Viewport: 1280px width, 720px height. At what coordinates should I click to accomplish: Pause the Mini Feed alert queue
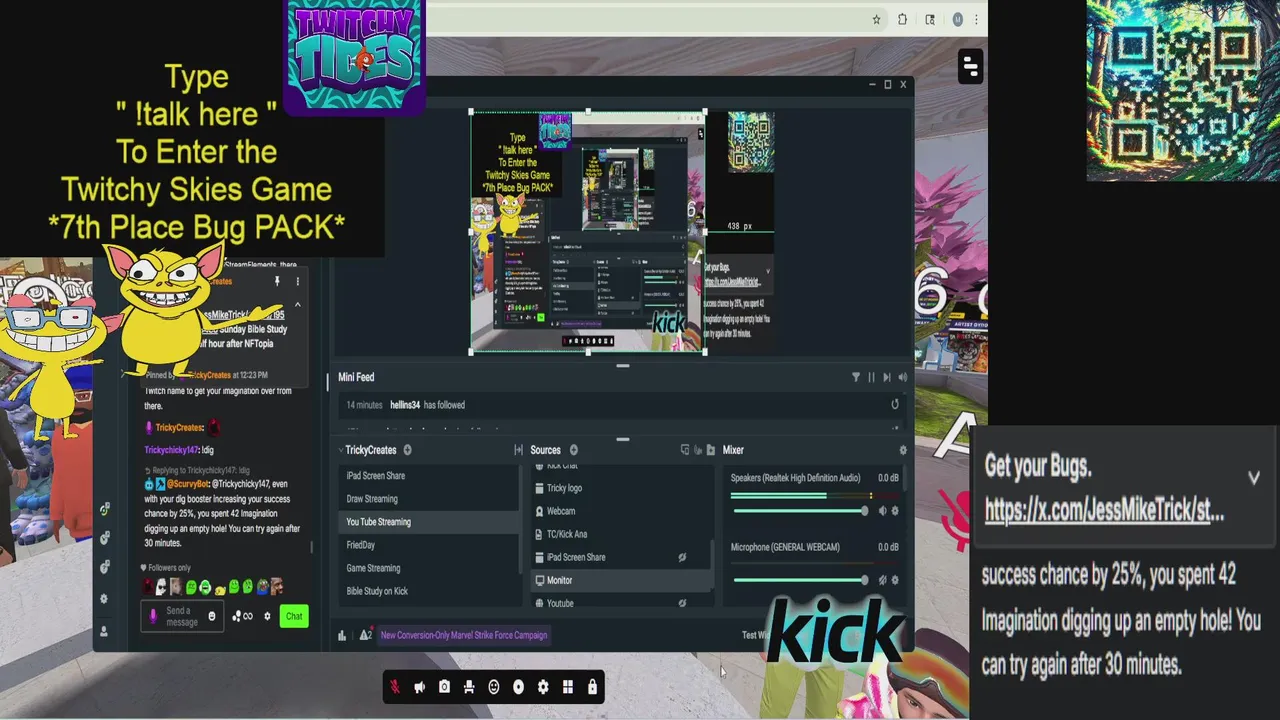871,377
